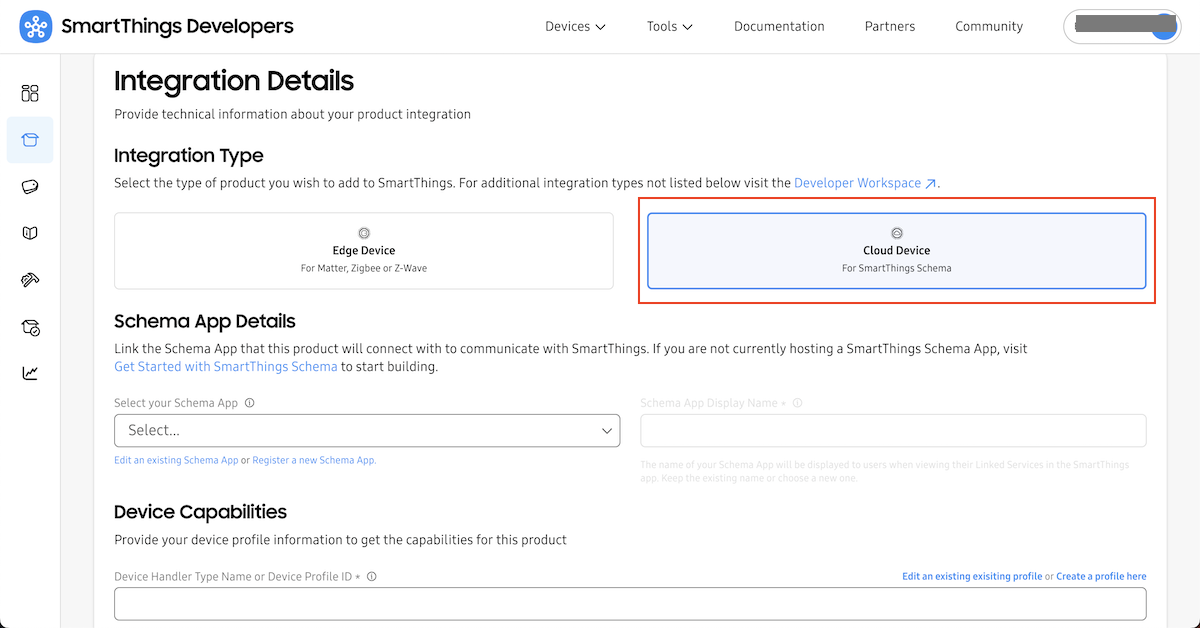
Task: Click Edit an existing Schema App link
Action: click(176, 460)
